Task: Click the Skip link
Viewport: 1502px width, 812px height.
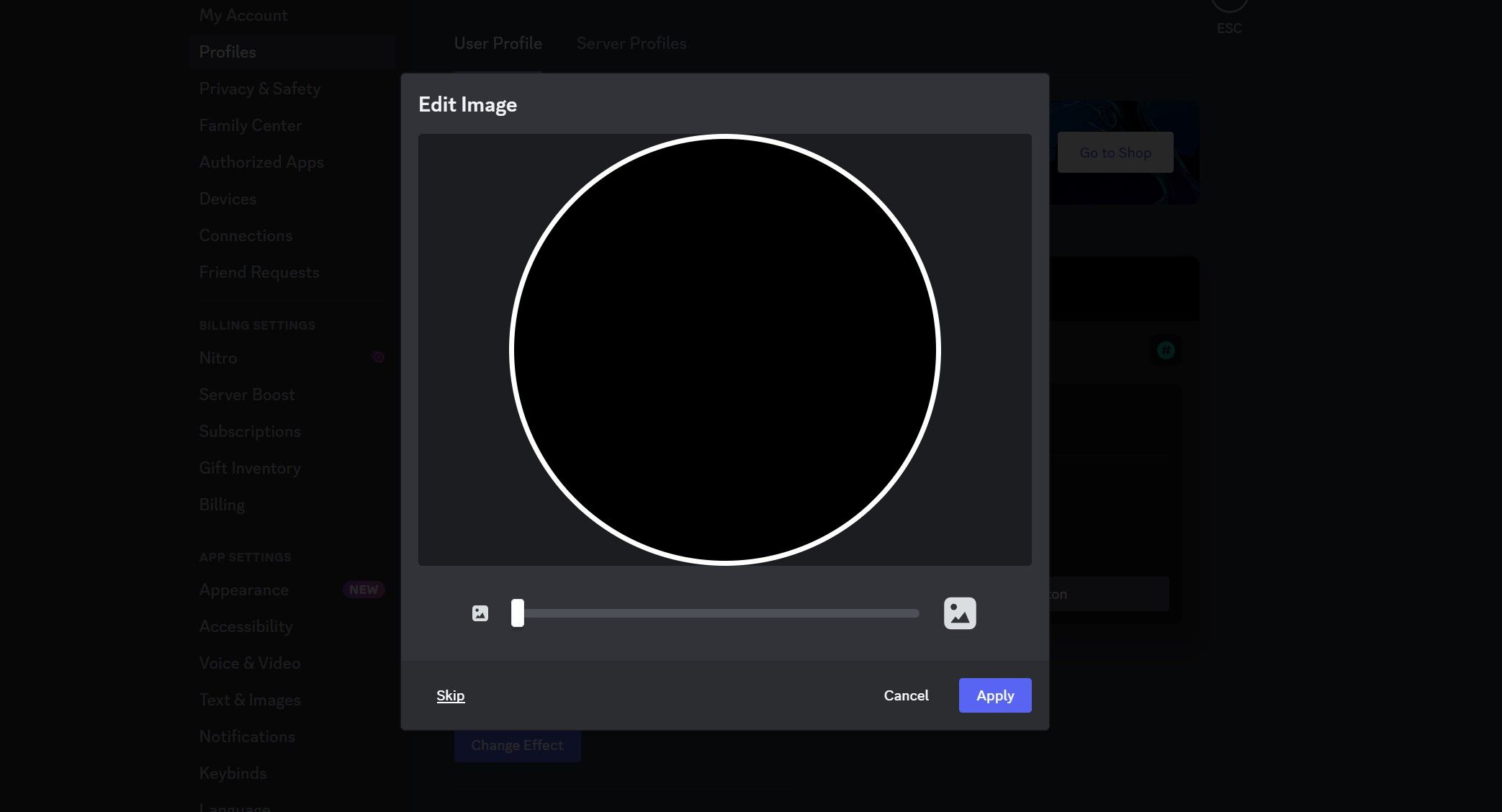Action: 450,695
